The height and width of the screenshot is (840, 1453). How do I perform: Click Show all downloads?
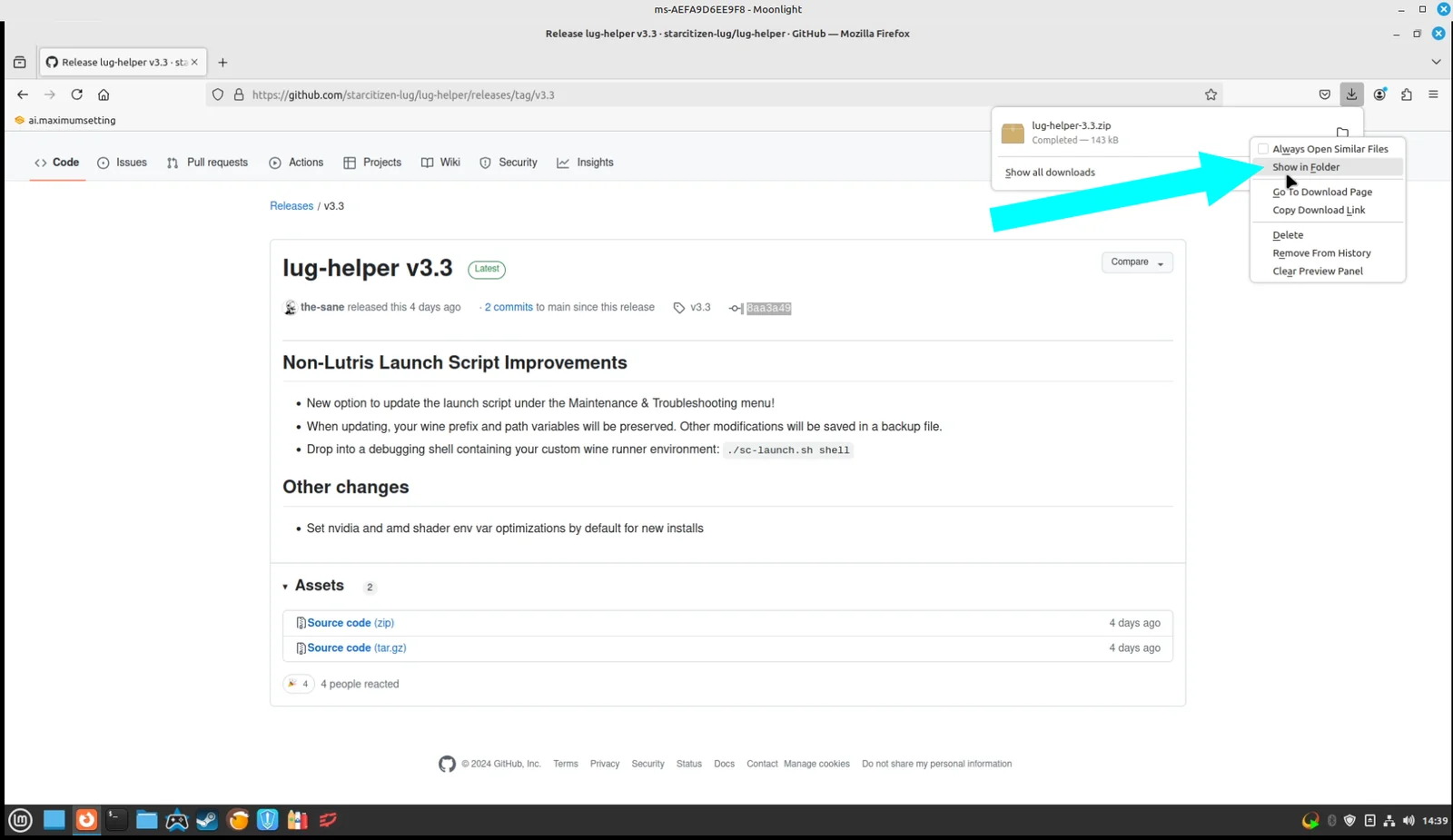coord(1050,173)
